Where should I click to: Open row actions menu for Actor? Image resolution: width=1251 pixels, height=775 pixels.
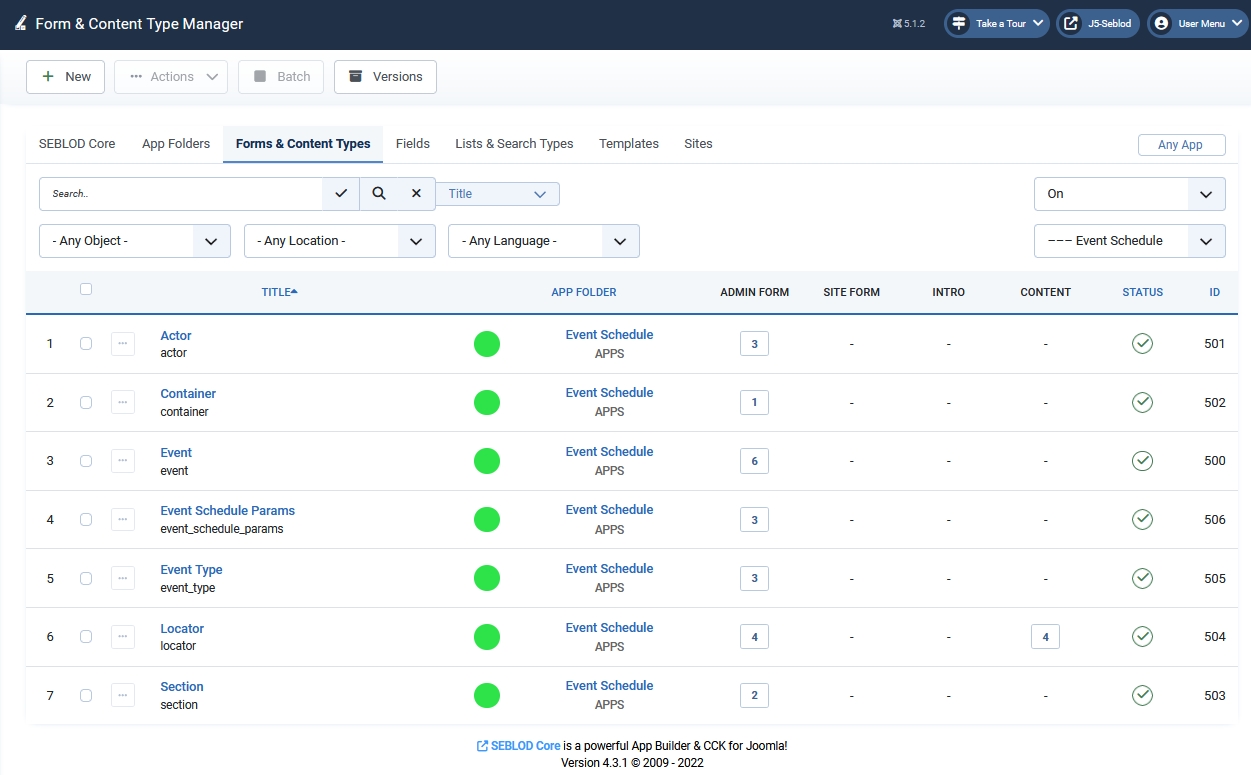coord(123,343)
